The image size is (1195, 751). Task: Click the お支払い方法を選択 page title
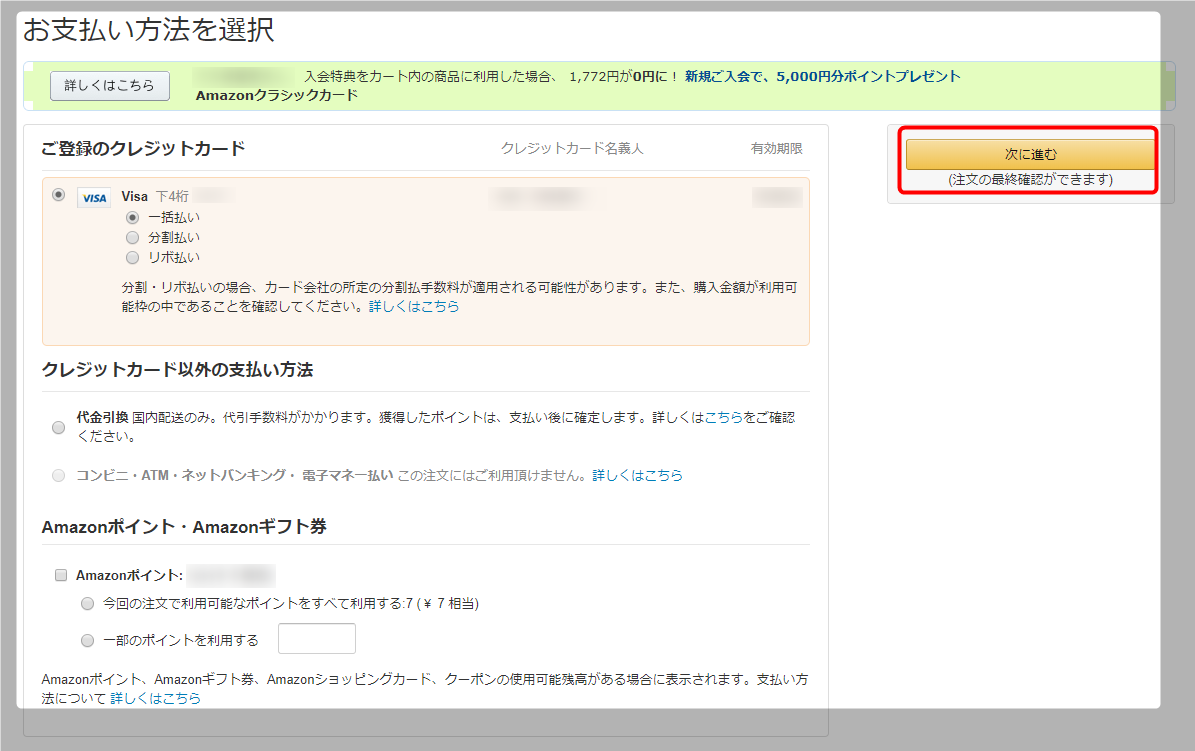pyautogui.click(x=149, y=30)
